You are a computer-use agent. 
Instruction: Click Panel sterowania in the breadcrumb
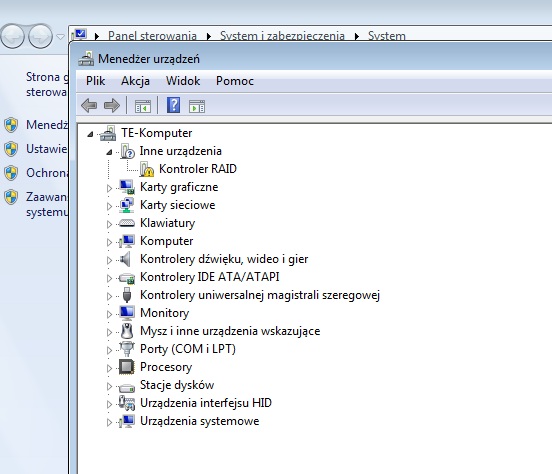(x=152, y=36)
